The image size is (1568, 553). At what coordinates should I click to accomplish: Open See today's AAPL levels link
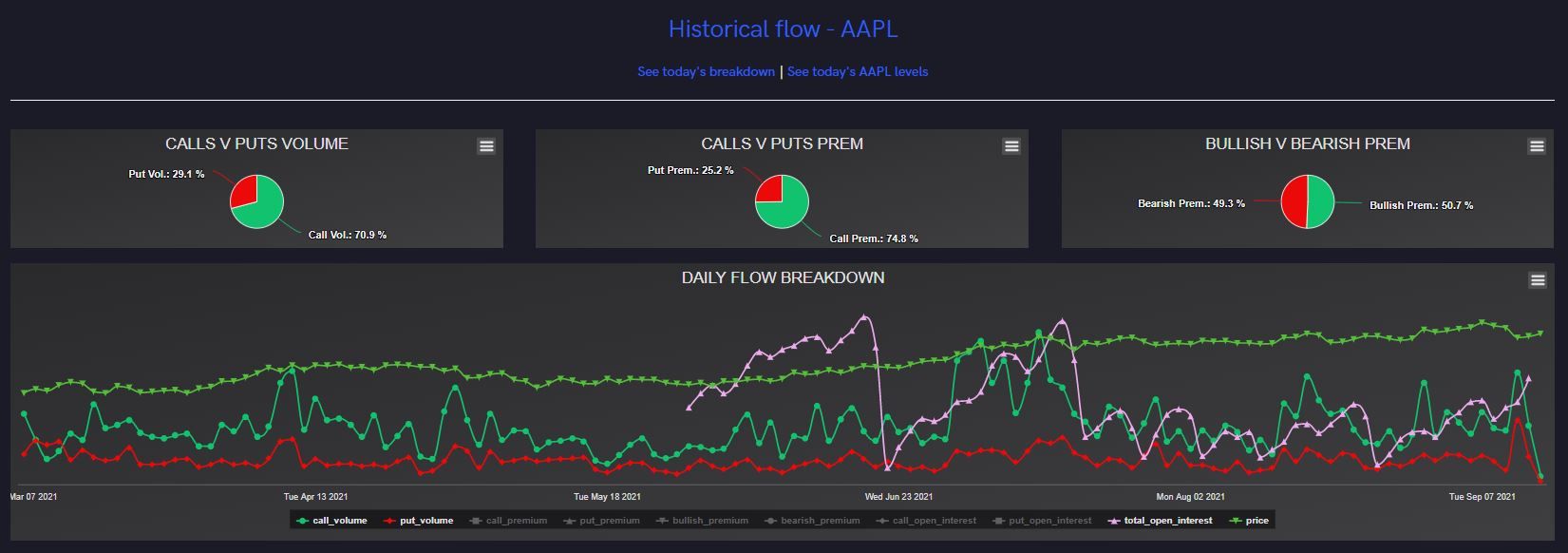tap(858, 71)
